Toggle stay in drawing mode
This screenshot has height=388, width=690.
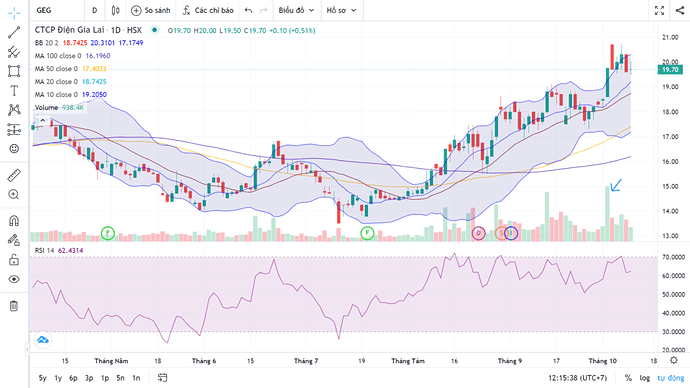(14, 240)
